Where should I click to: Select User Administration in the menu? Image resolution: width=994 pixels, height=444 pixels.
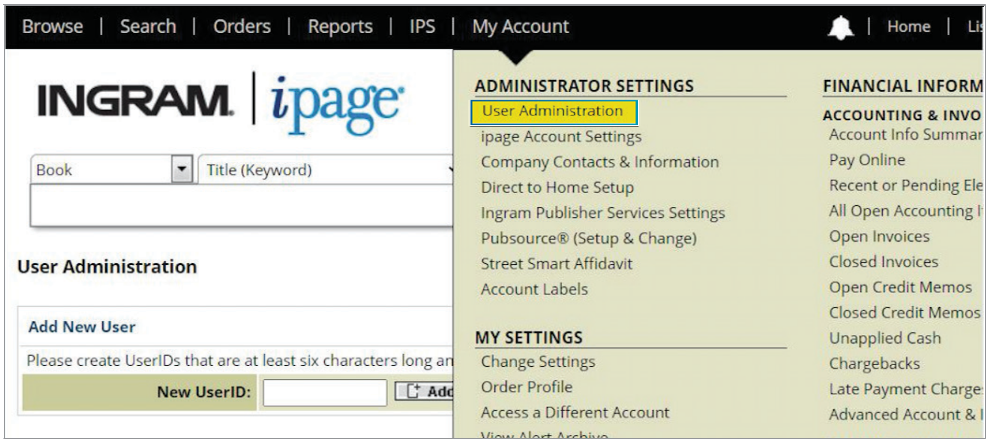click(553, 111)
